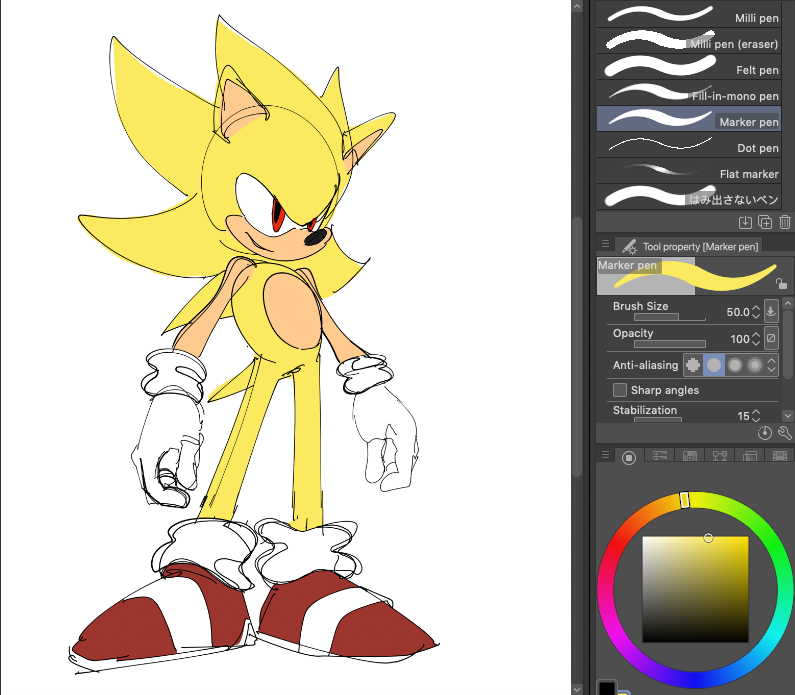
Task: Switch to the Color History tab
Action: point(779,456)
